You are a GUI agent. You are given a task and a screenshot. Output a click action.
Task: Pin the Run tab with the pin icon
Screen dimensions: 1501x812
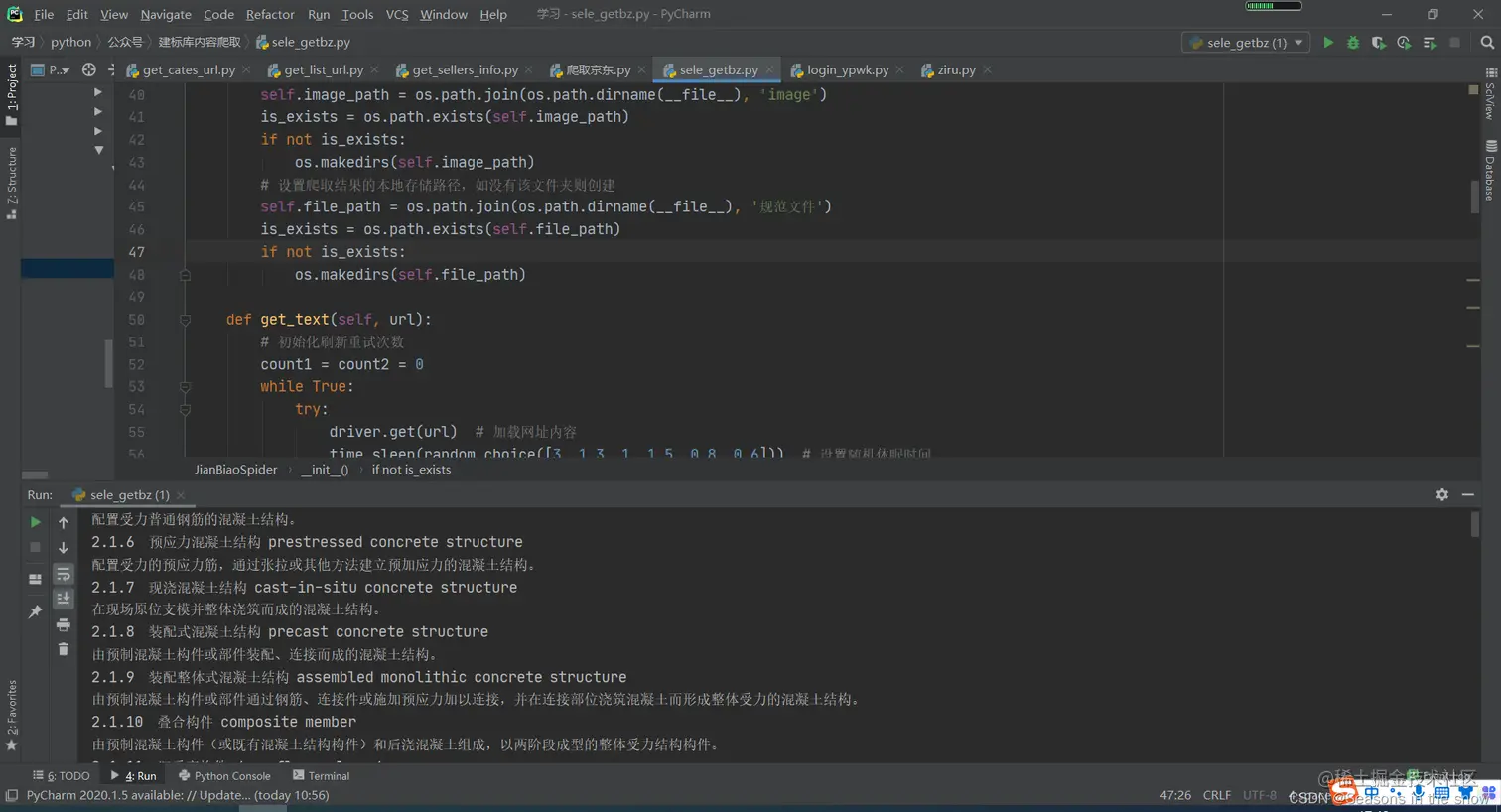[35, 611]
